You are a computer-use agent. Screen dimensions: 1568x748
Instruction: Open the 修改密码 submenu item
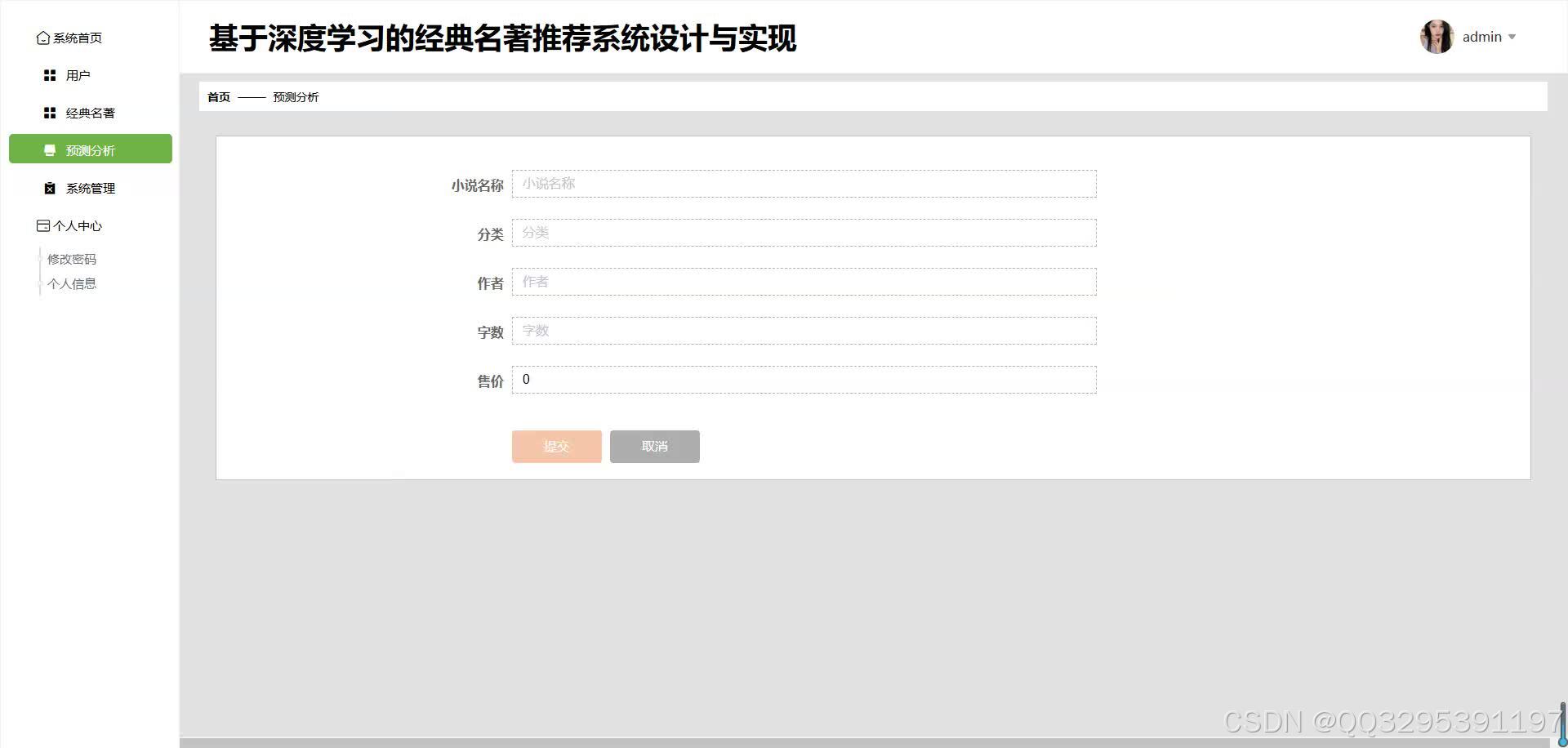(72, 259)
